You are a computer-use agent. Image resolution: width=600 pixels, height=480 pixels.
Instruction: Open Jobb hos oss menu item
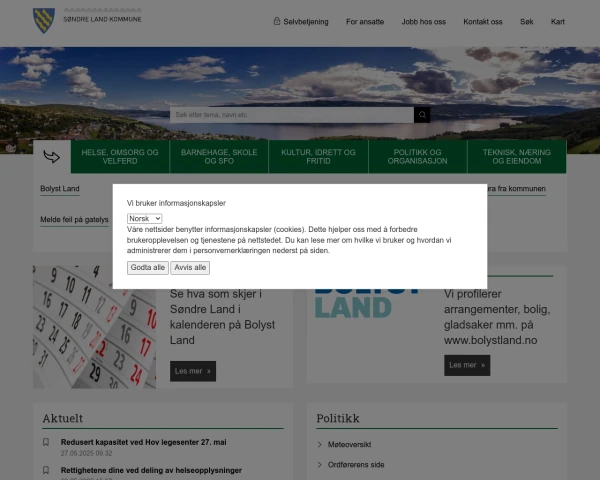click(x=424, y=22)
